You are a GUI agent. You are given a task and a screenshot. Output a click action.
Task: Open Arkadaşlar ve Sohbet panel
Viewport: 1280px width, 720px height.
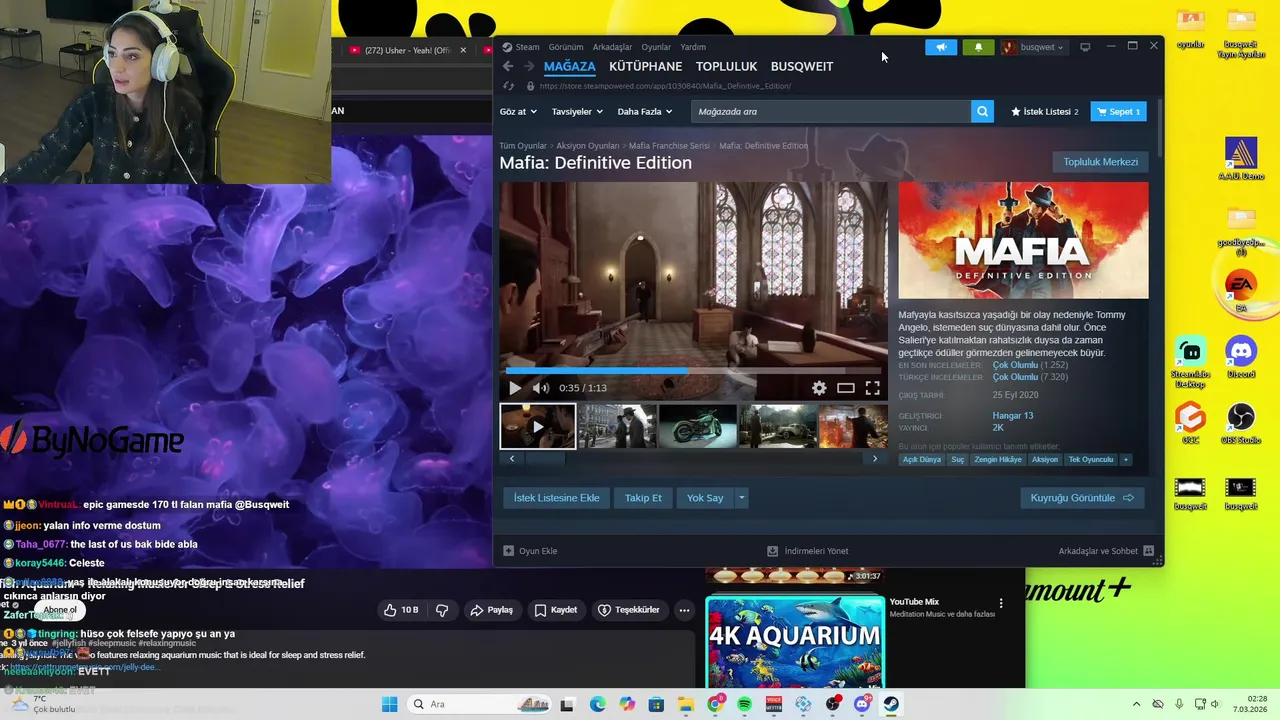[x=1106, y=551]
